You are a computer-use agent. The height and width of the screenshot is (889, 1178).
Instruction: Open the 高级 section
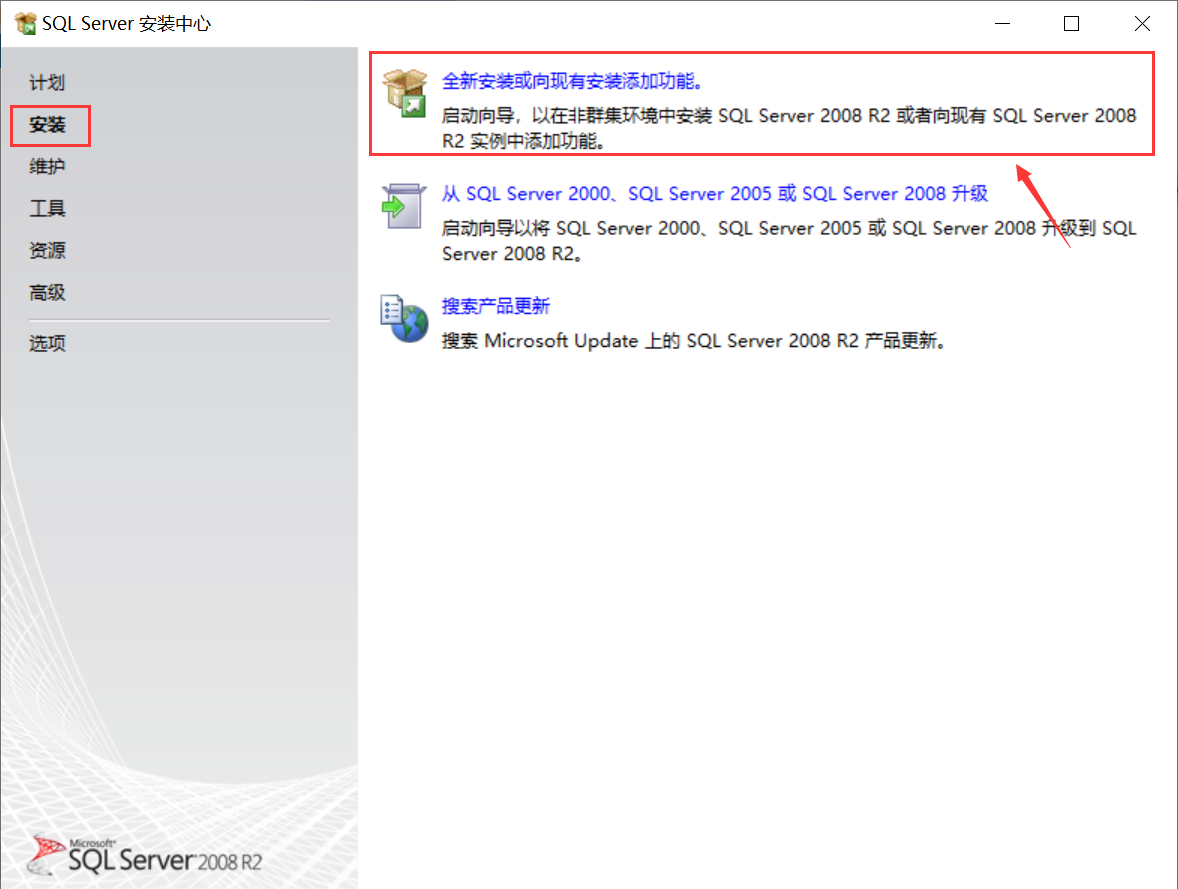point(47,292)
